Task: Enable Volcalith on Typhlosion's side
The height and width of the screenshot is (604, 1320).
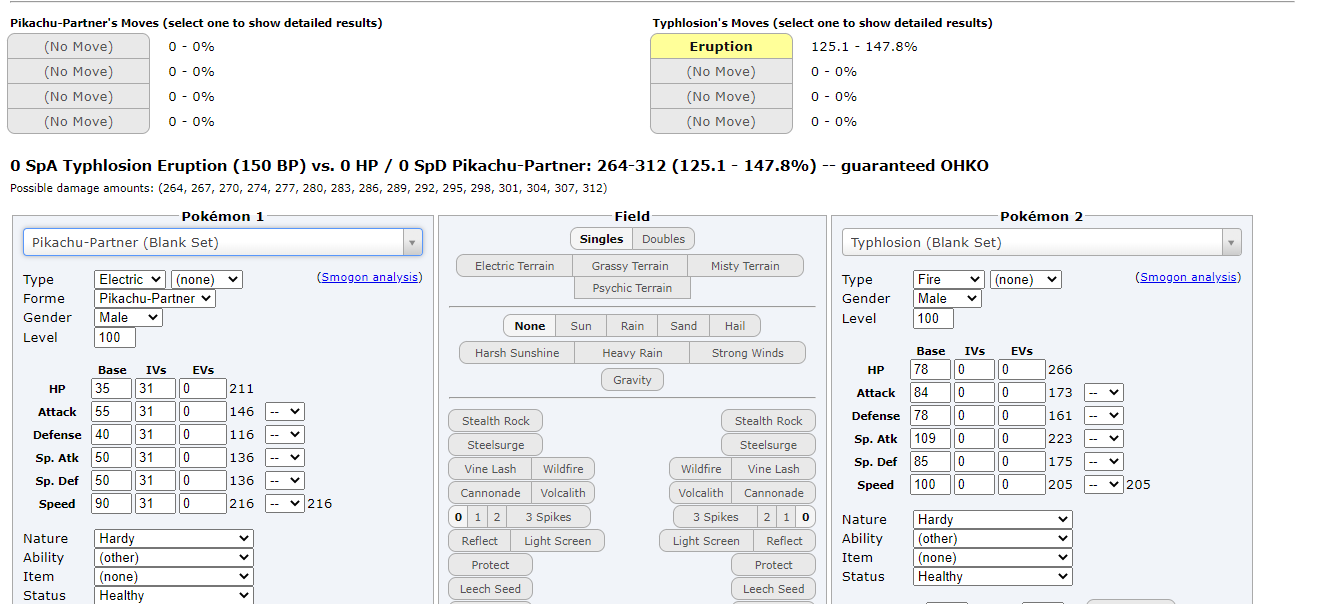Action: (x=701, y=493)
